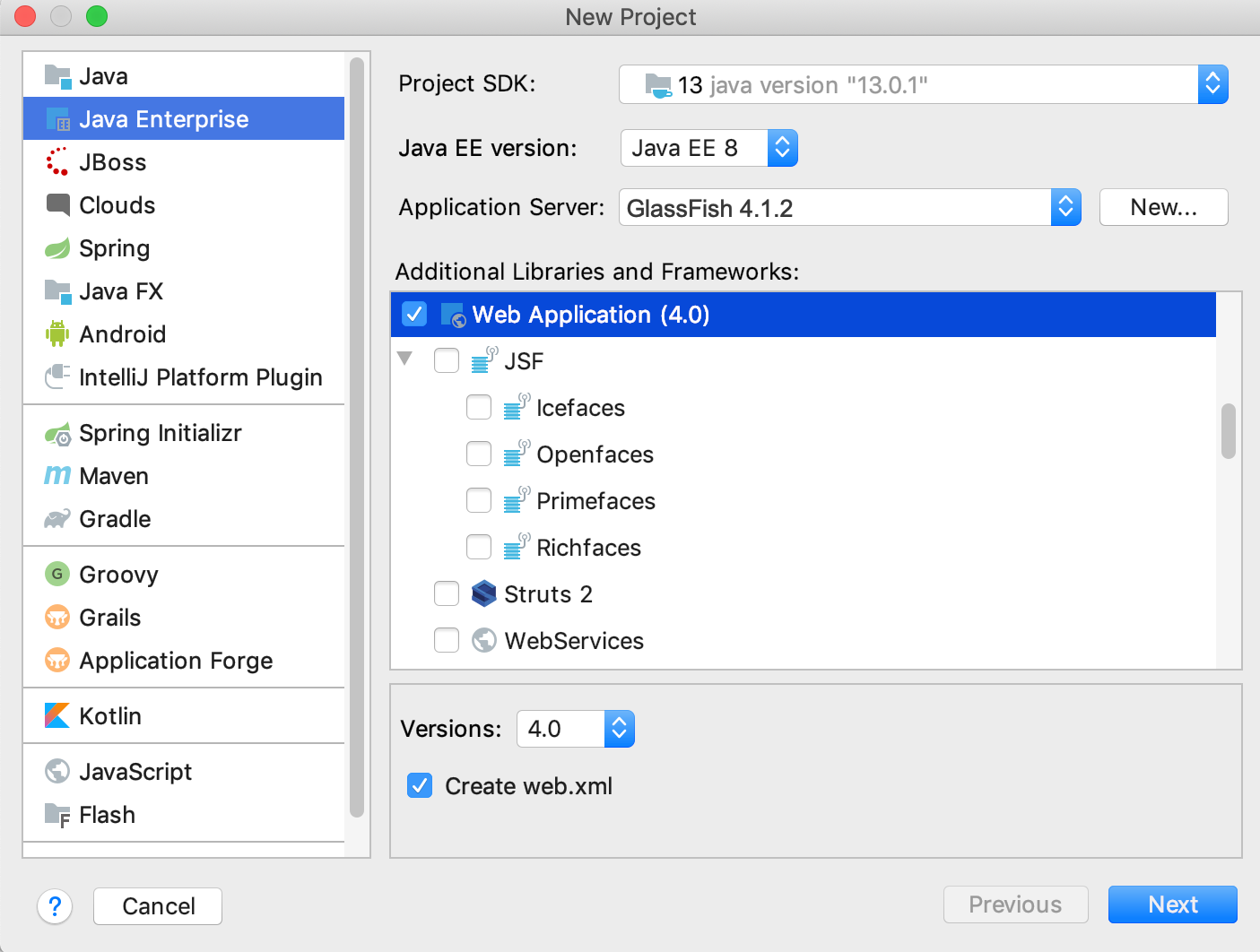1260x952 pixels.
Task: Open the Application Server GlassFish dropdown
Action: click(x=849, y=207)
